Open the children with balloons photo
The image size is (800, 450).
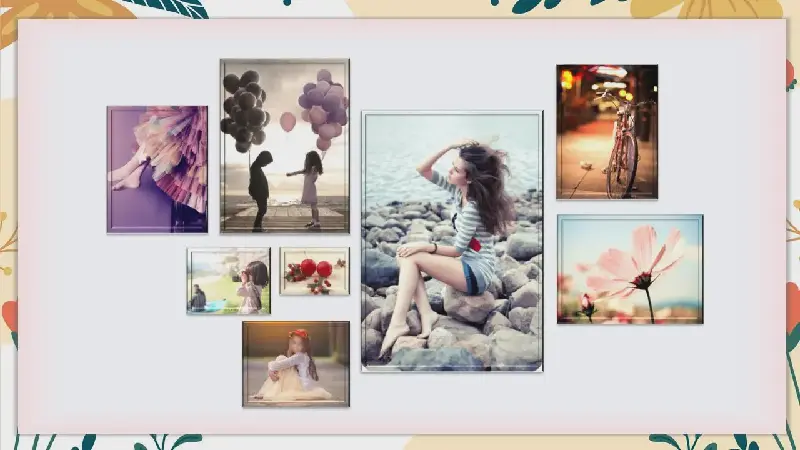(x=285, y=146)
